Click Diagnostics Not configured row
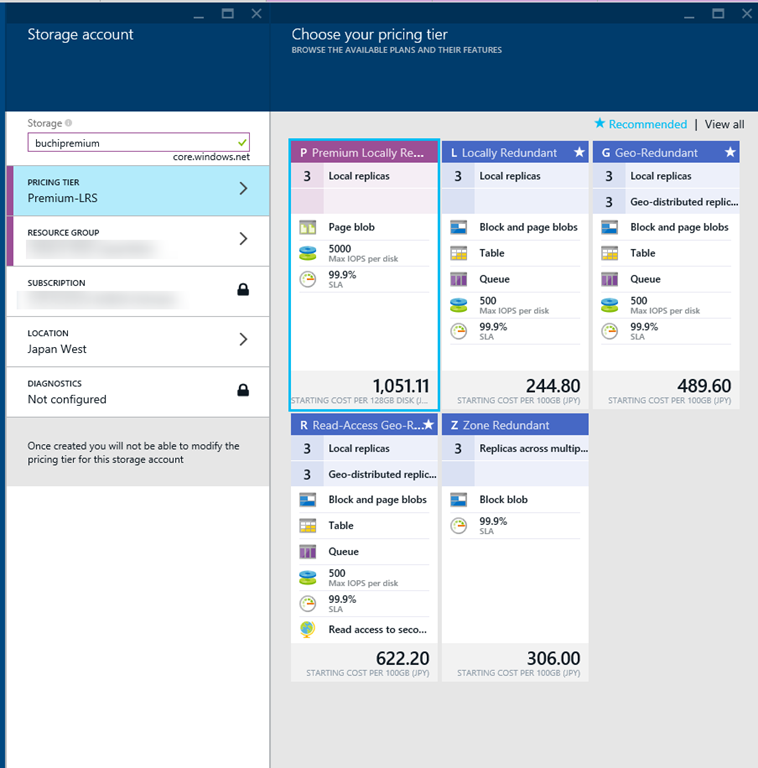This screenshot has height=768, width=758. click(138, 392)
